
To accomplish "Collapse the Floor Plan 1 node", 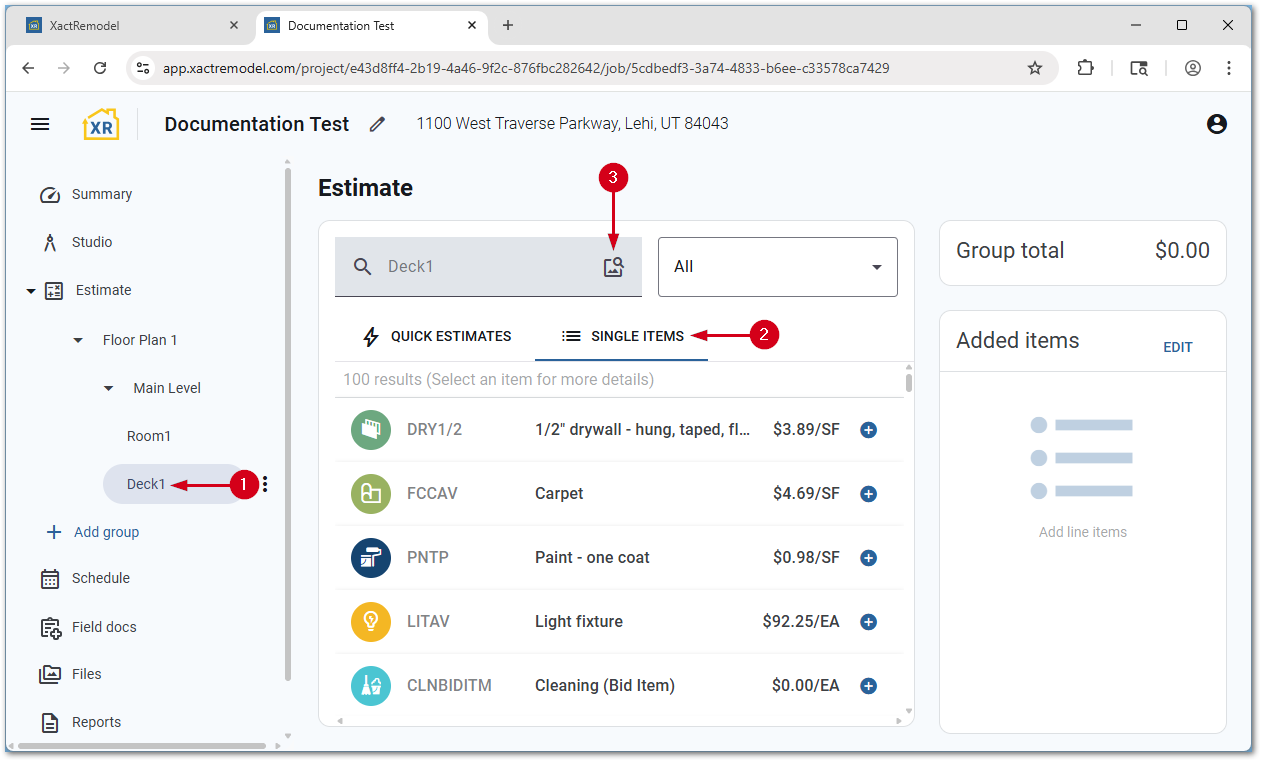I will point(79,341).
